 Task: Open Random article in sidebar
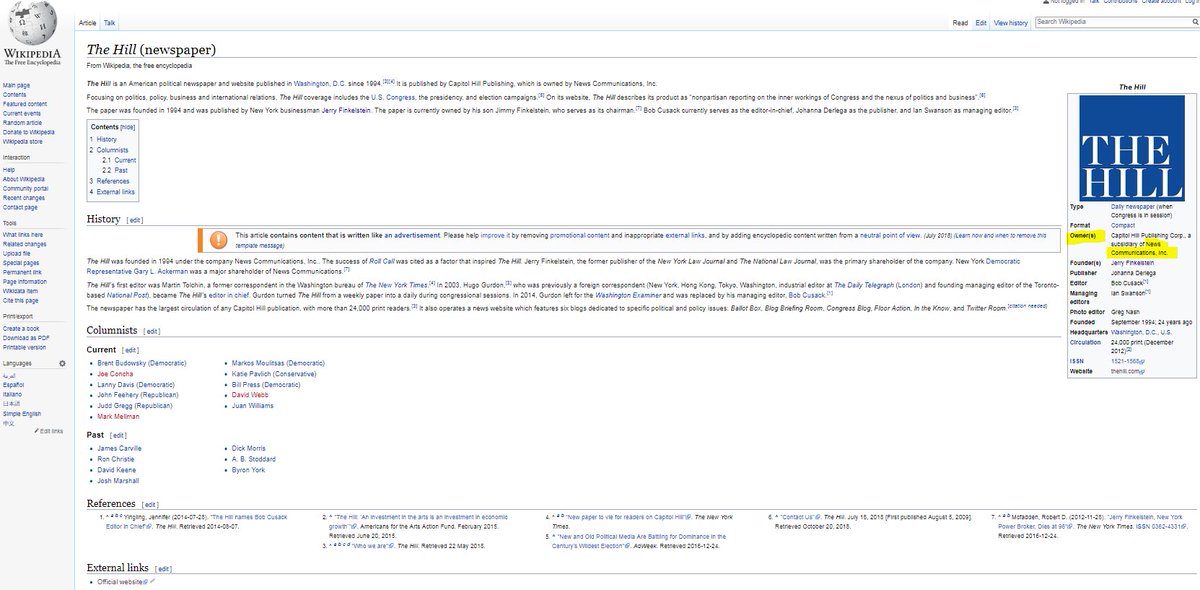(22, 122)
